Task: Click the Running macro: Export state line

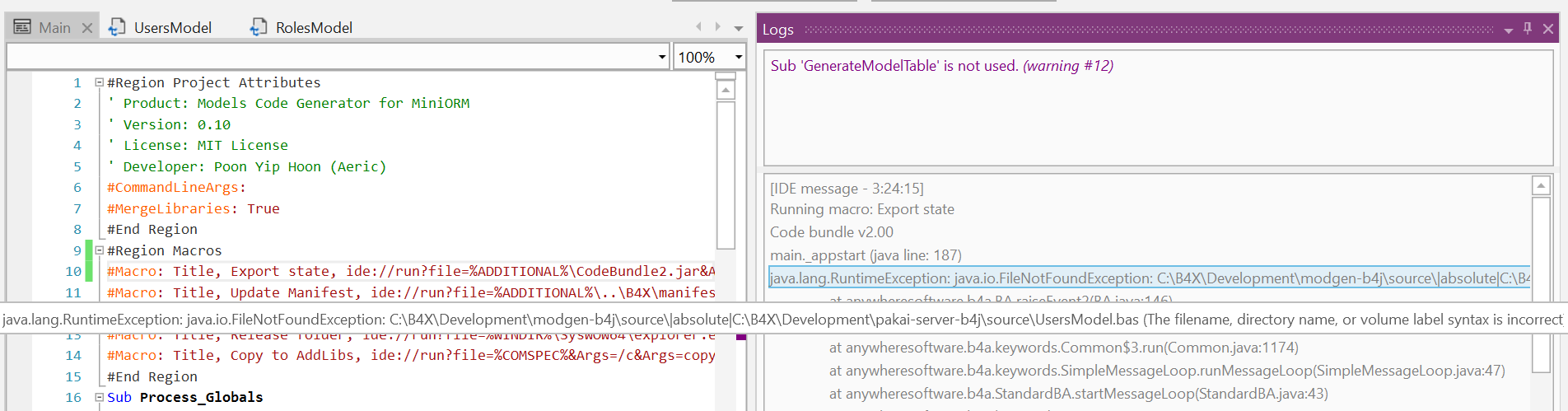Action: click(861, 209)
